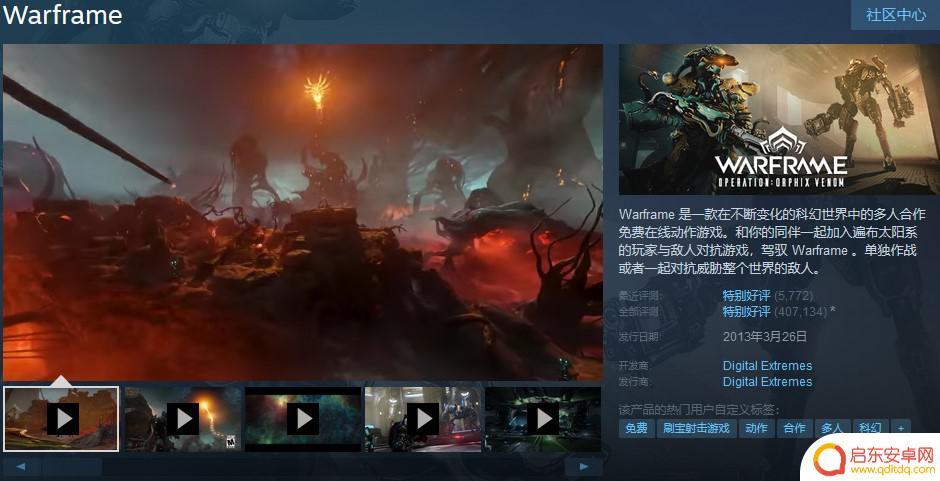
Task: Select the 动作 tag
Action: (x=757, y=428)
